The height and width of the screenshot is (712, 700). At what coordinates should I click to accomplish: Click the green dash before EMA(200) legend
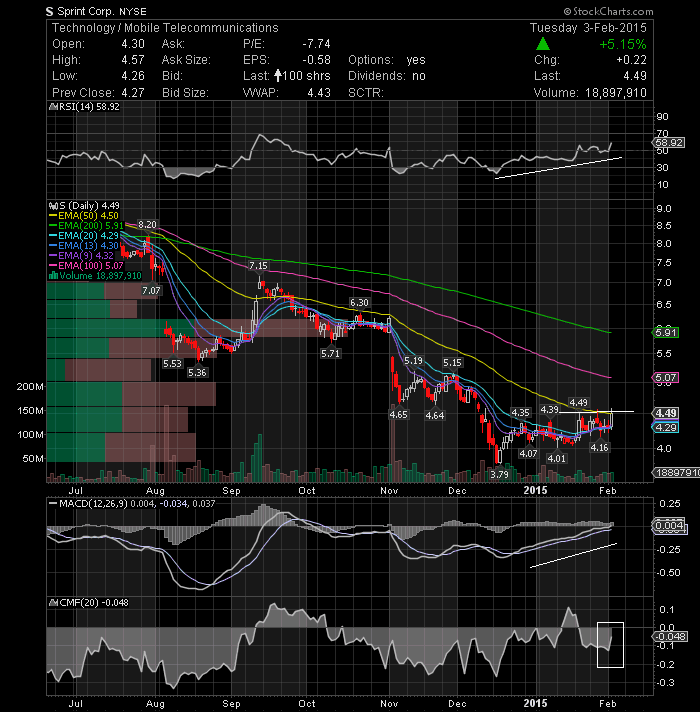coord(53,226)
